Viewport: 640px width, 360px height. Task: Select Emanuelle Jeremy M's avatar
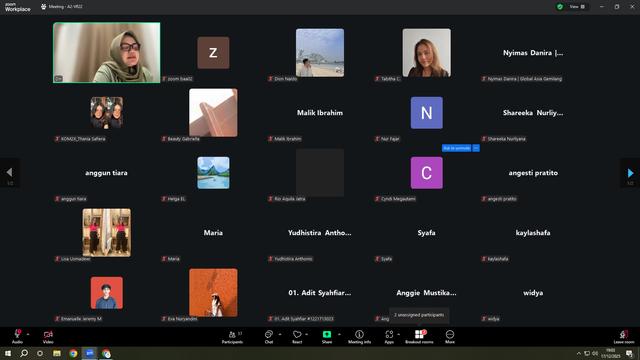(107, 293)
